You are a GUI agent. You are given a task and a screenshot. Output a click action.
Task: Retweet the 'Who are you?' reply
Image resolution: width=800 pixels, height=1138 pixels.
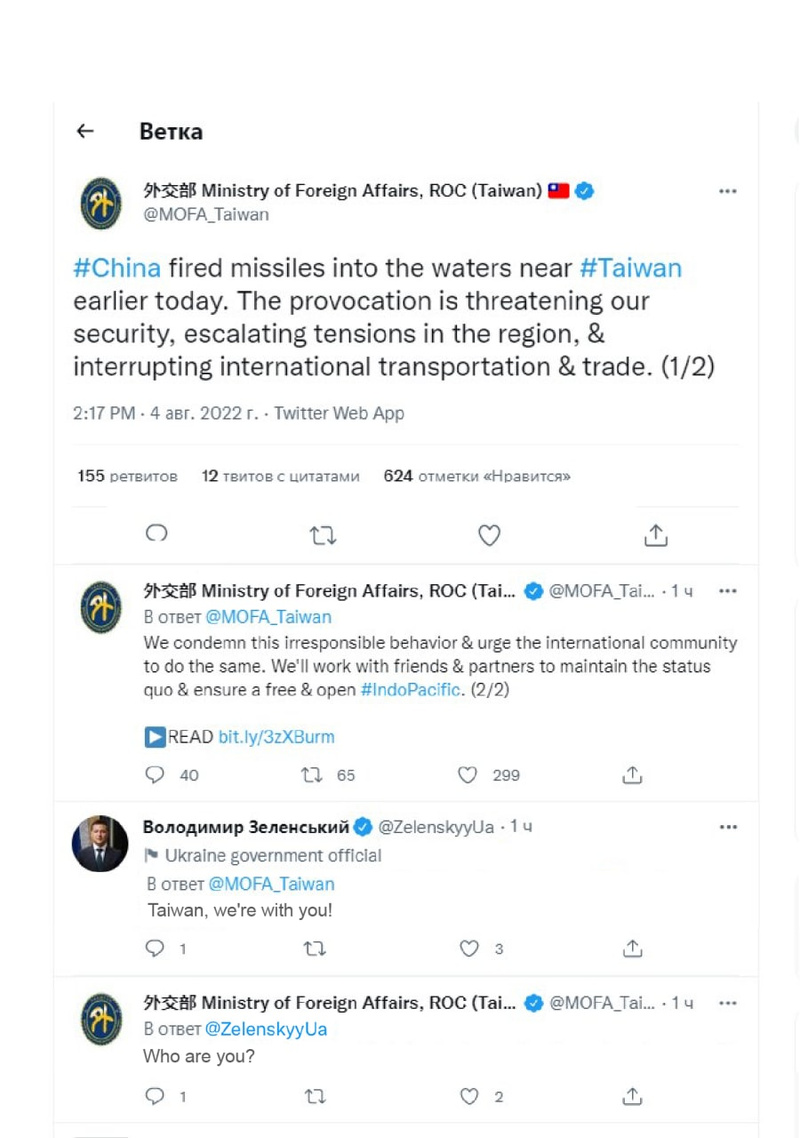point(314,1097)
